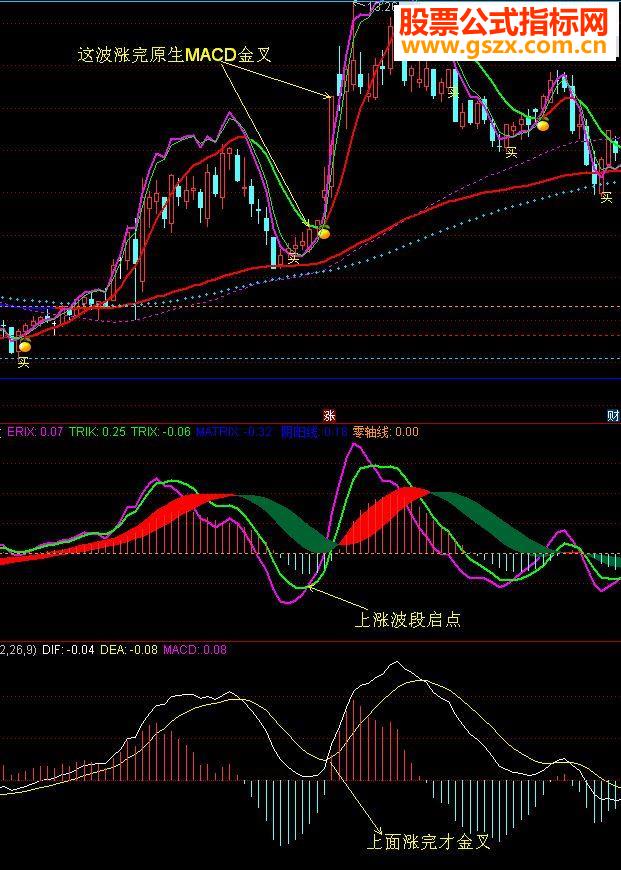Select the MATRIX: -0.32 indicator label
The height and width of the screenshot is (870, 621).
[x=234, y=432]
